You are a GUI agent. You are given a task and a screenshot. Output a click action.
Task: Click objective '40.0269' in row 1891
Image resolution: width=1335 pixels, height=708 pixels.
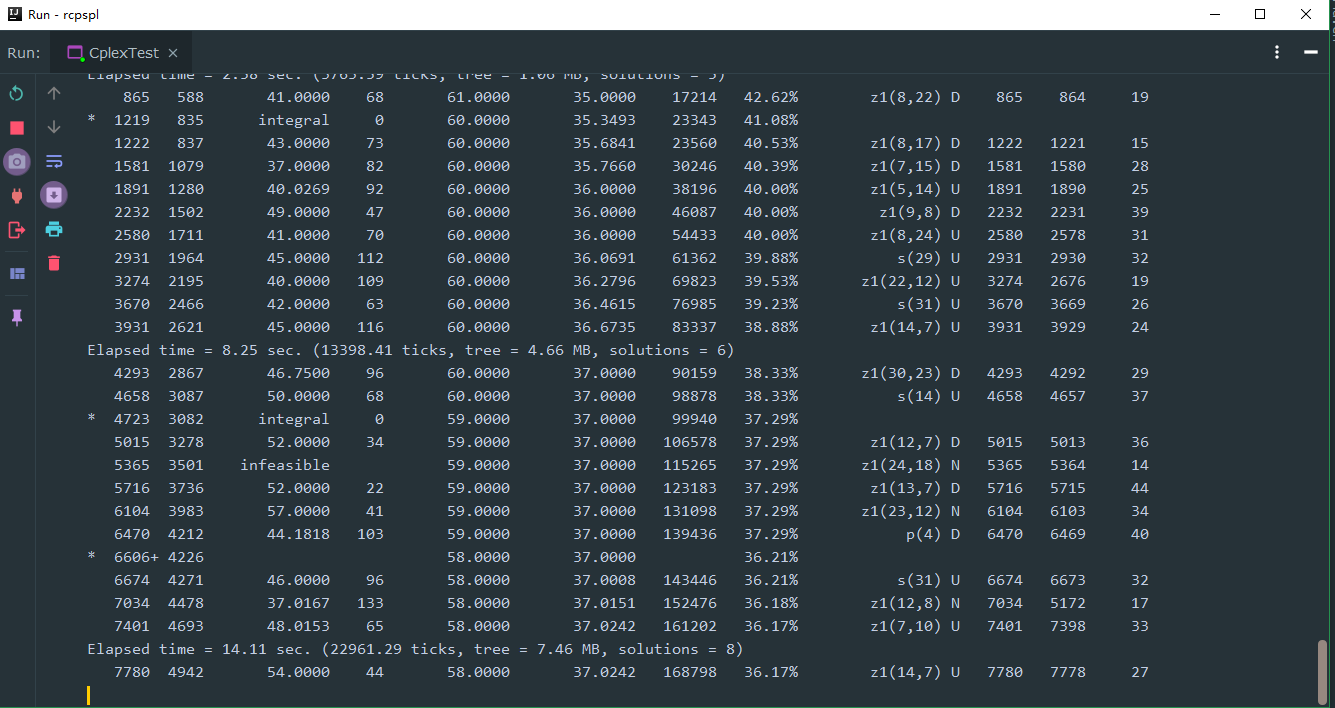298,189
